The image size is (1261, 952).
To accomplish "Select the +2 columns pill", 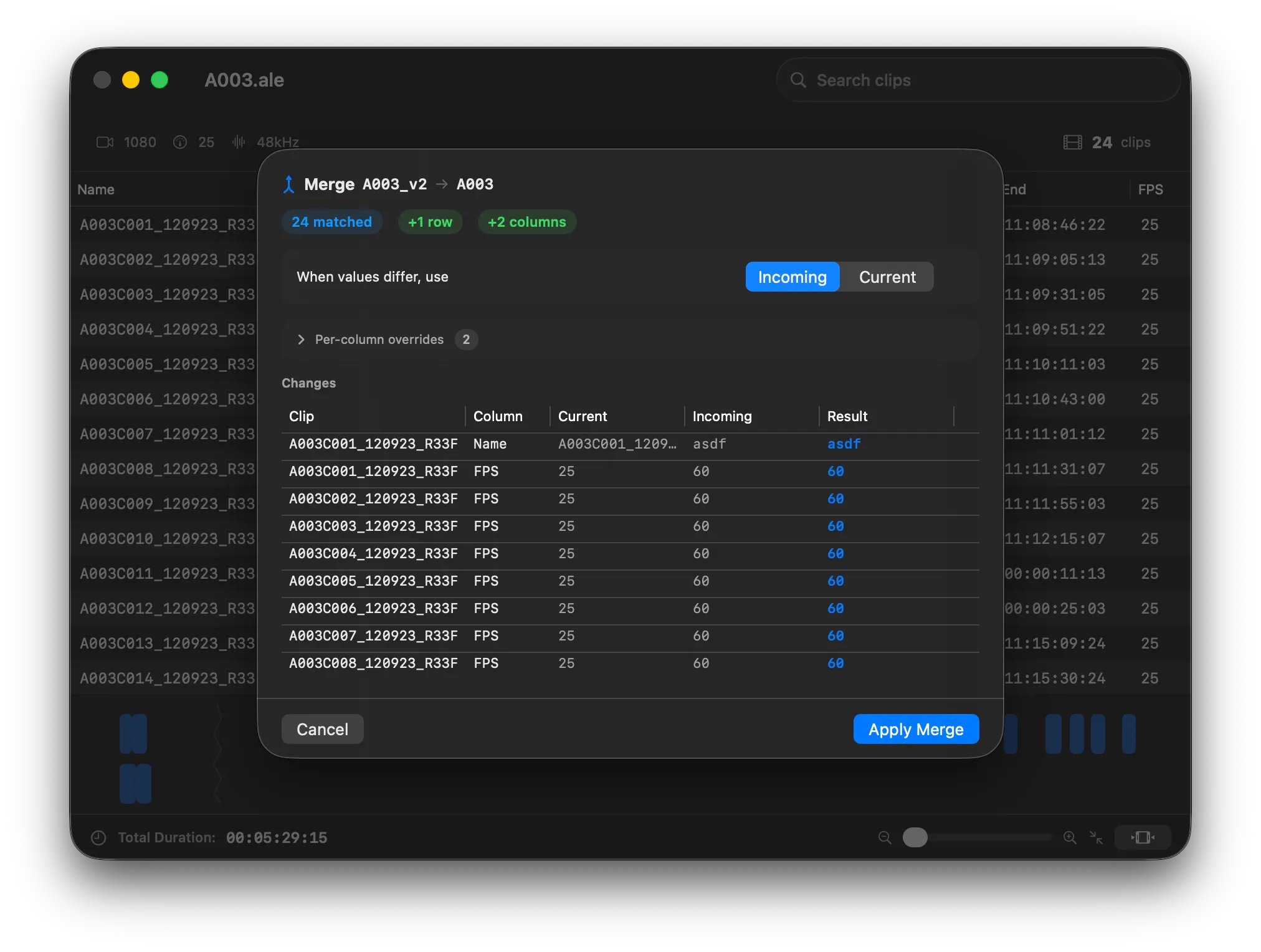I will coord(526,222).
